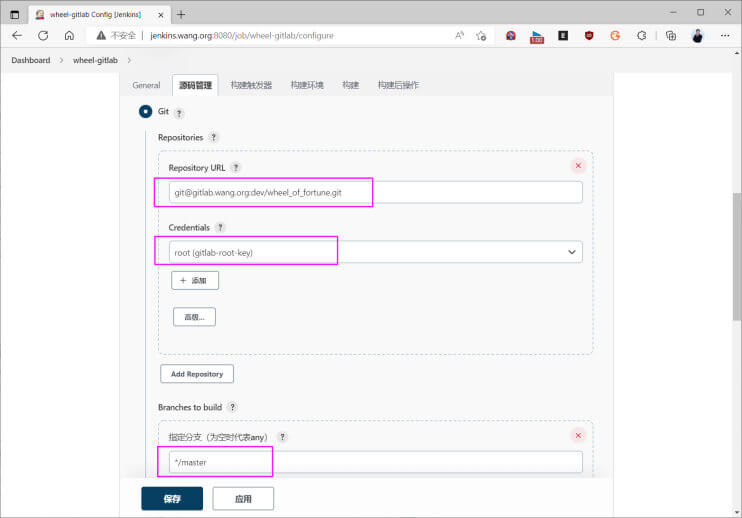Open help for Repositories

(213, 137)
